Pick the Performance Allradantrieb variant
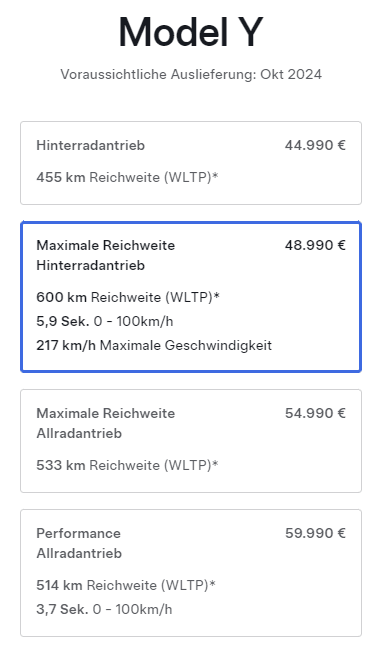Screen dimensions: 376x647 click(191, 573)
